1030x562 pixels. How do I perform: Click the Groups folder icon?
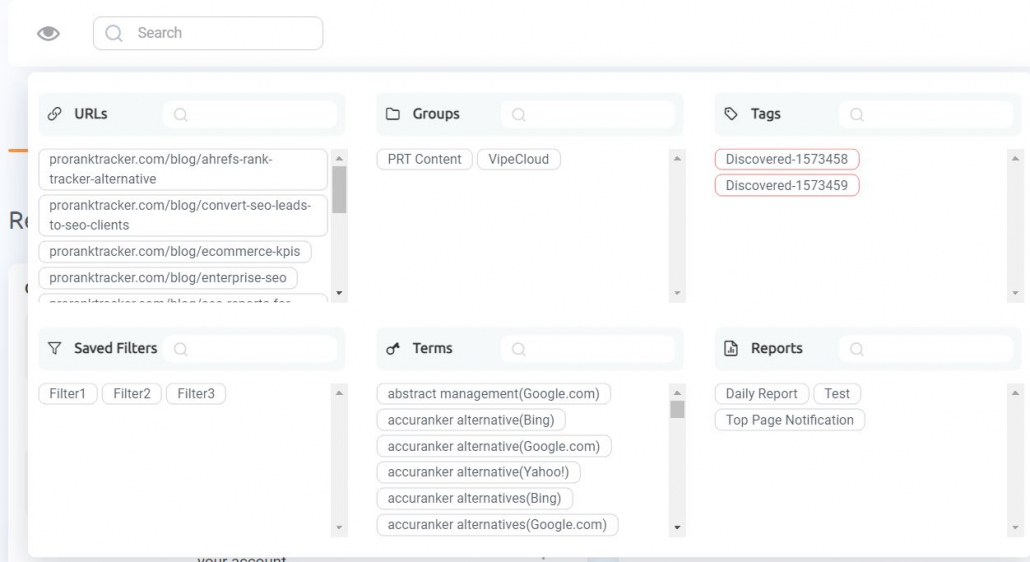[x=393, y=114]
